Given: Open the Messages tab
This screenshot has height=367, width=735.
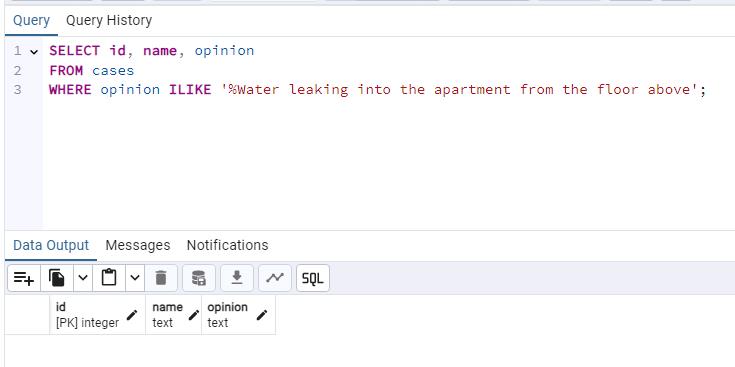Looking at the screenshot, I should [138, 245].
